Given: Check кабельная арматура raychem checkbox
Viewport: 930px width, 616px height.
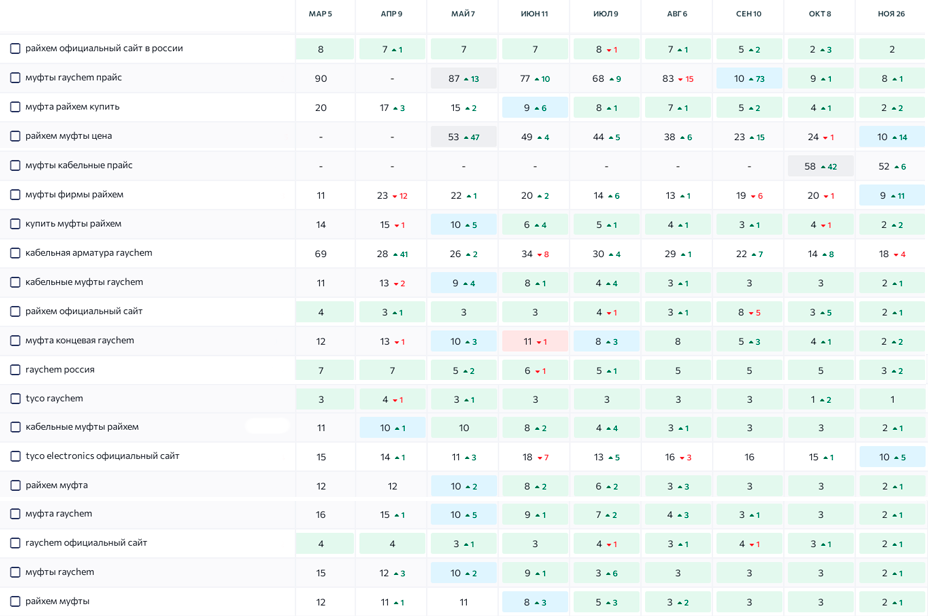Looking at the screenshot, I should tap(15, 253).
